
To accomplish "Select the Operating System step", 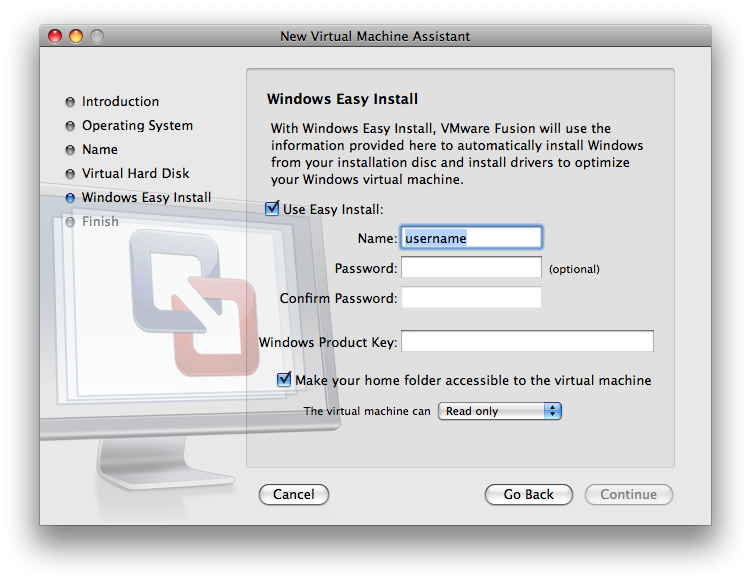I will 137,125.
